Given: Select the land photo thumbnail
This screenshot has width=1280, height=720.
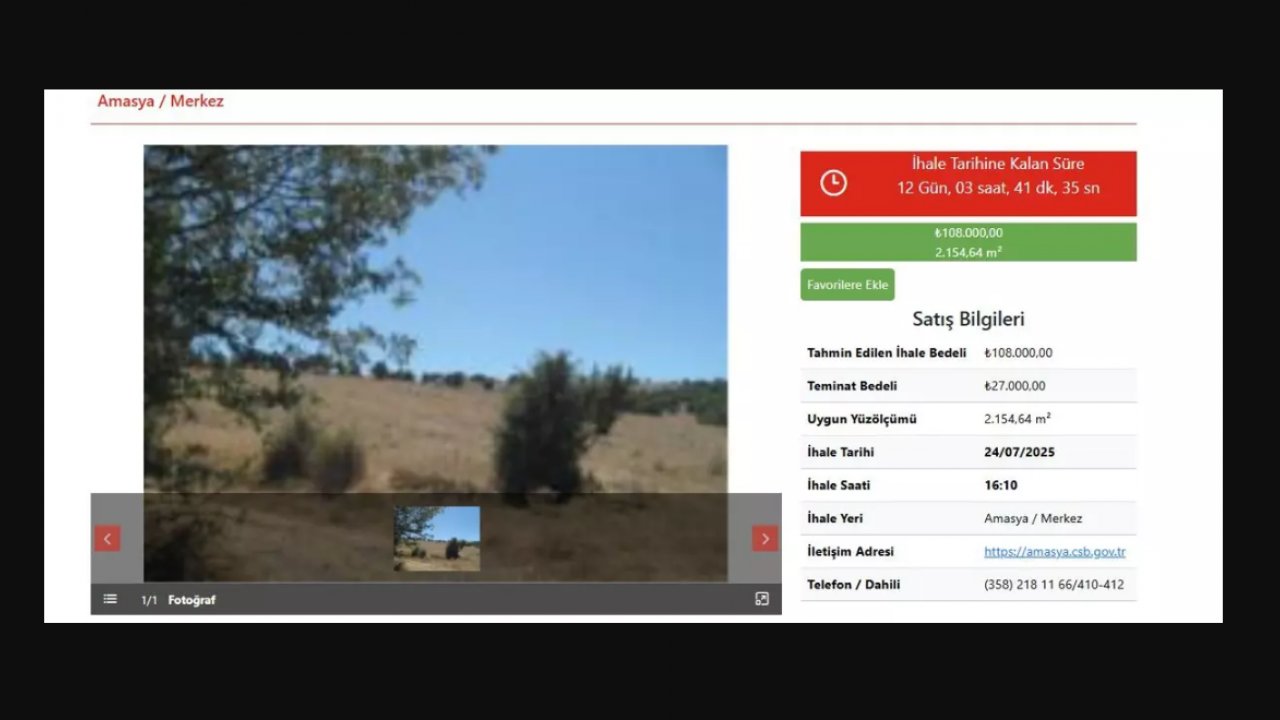Looking at the screenshot, I should 436,538.
